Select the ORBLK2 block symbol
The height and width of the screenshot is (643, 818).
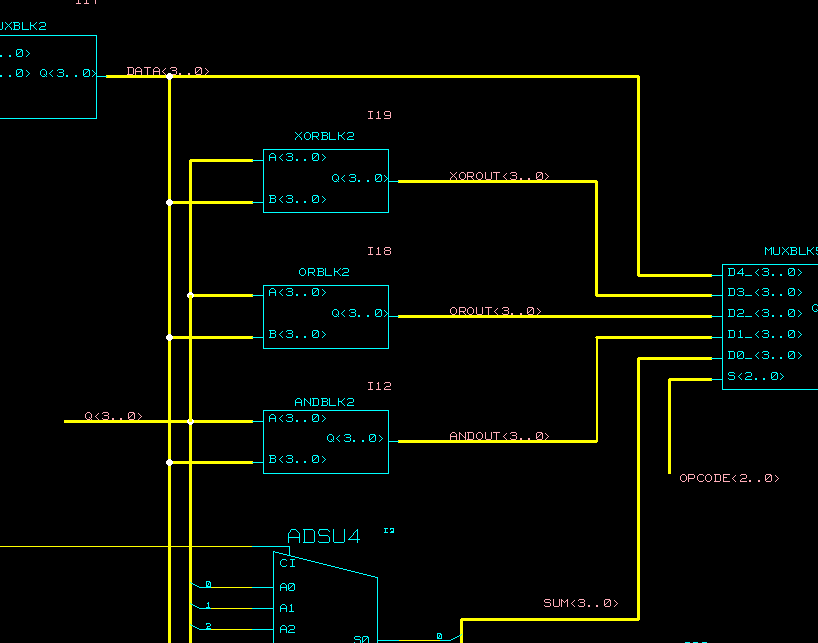coord(325,316)
